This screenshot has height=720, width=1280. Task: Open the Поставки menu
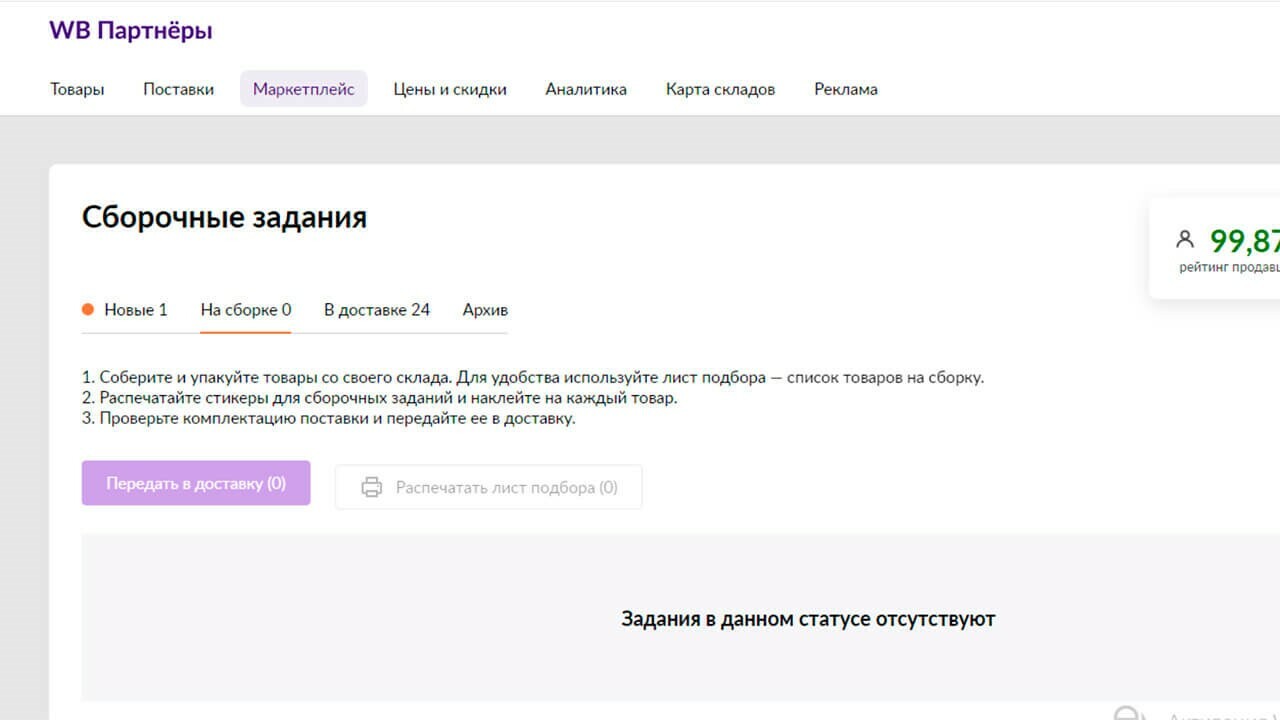[x=178, y=89]
